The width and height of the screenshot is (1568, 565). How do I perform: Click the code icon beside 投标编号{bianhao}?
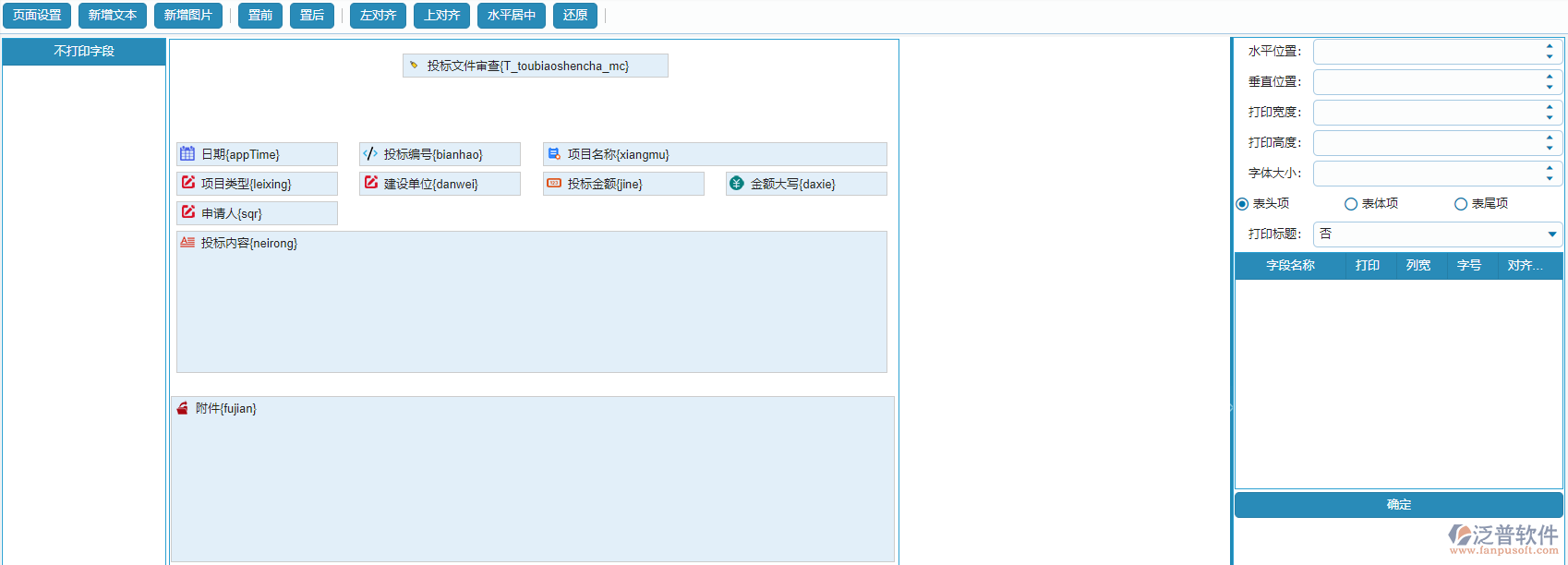[370, 154]
